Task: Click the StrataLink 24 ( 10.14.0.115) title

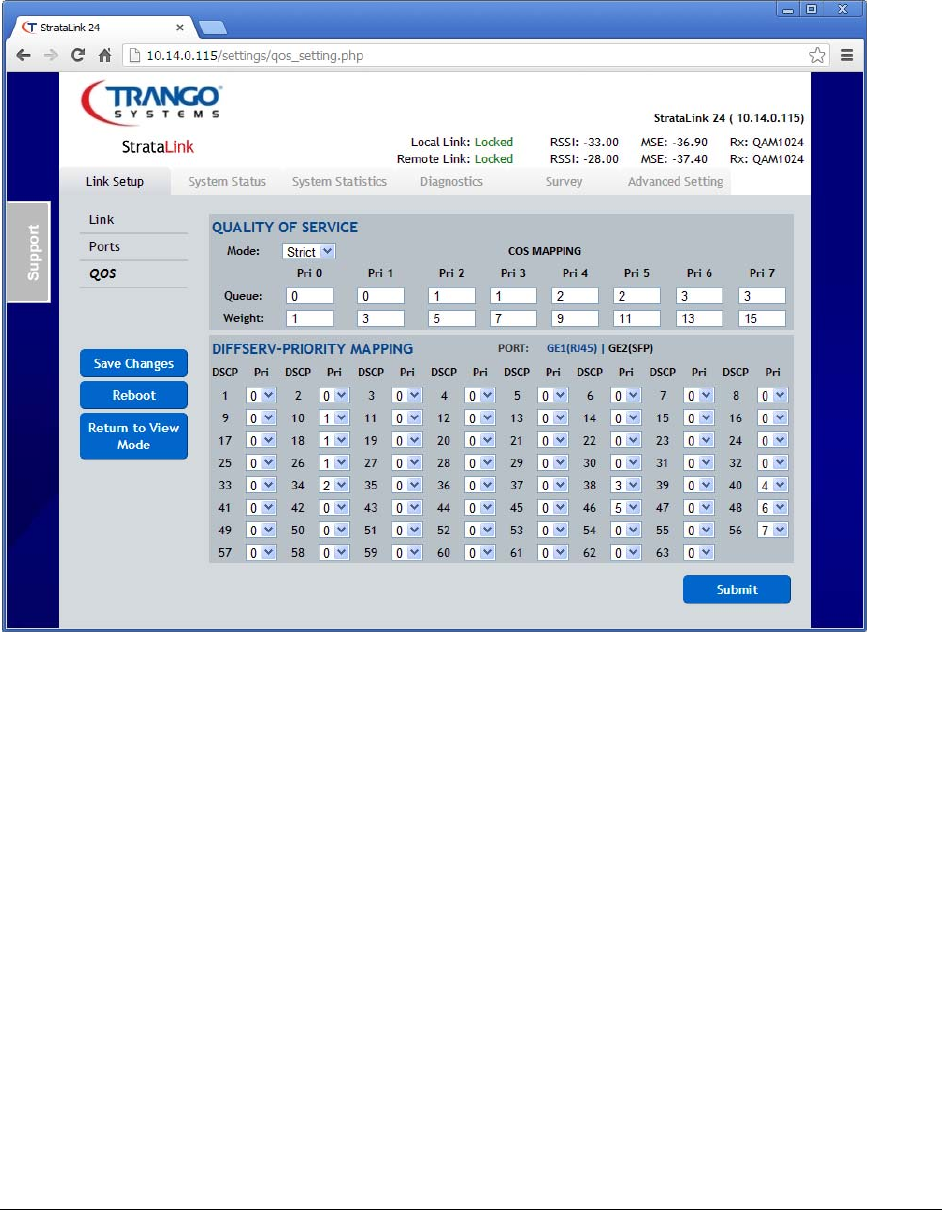Action: point(728,118)
